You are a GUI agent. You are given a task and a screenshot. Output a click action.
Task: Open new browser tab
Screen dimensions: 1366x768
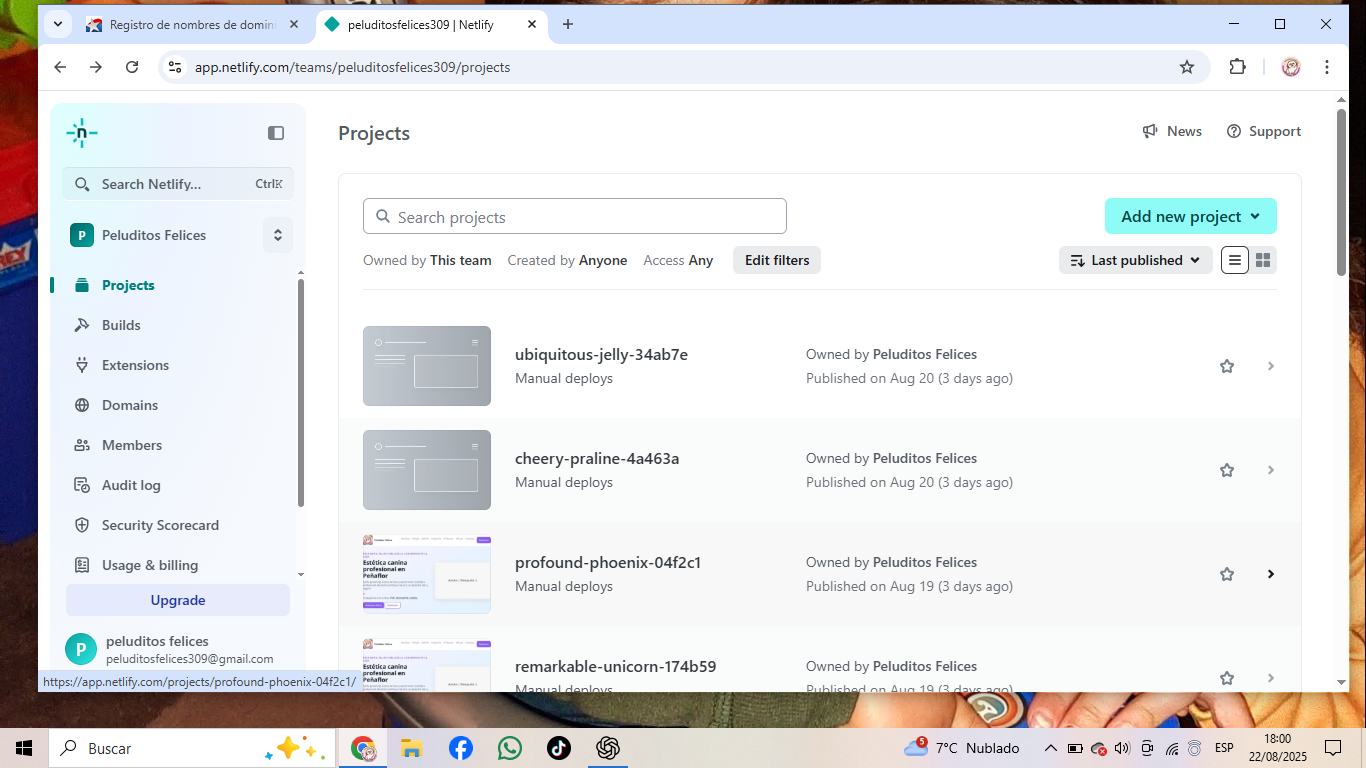[568, 24]
